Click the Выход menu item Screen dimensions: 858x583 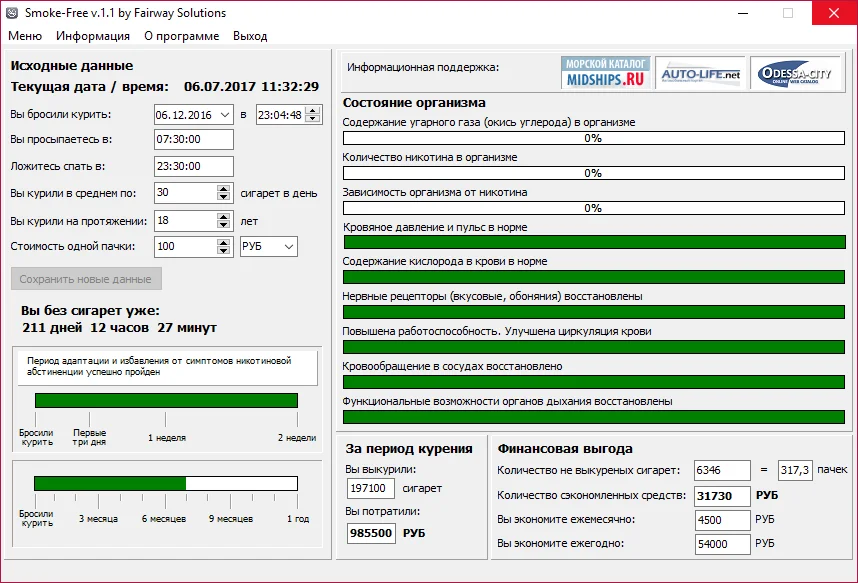point(250,36)
